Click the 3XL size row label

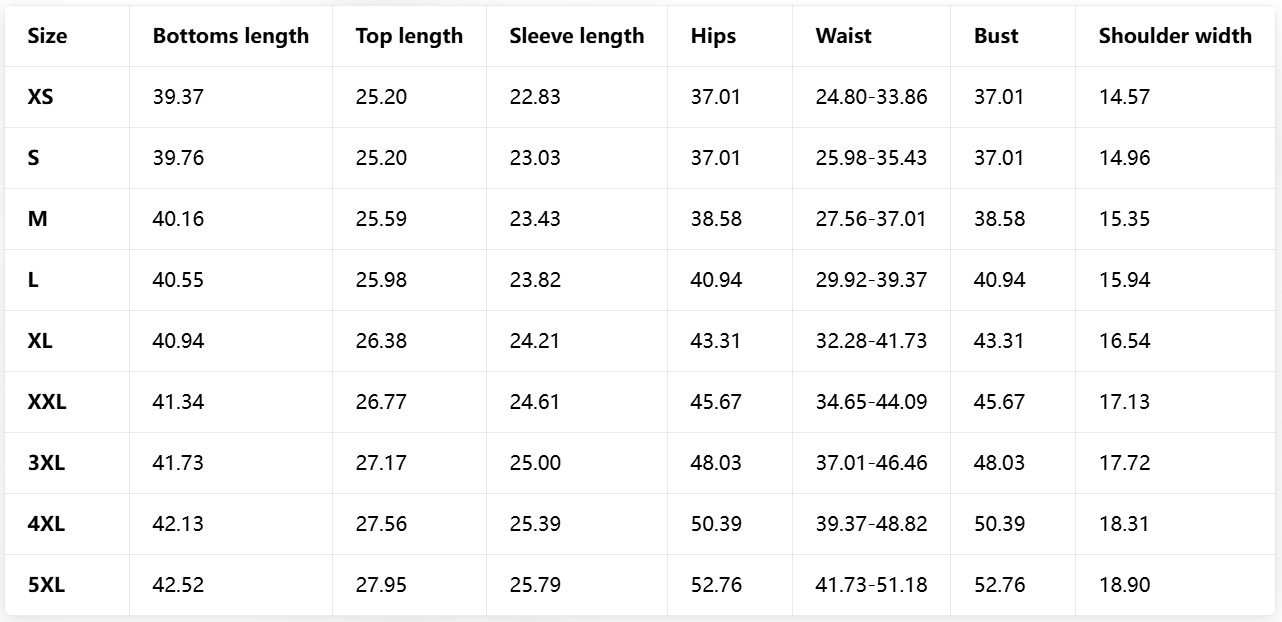[46, 463]
